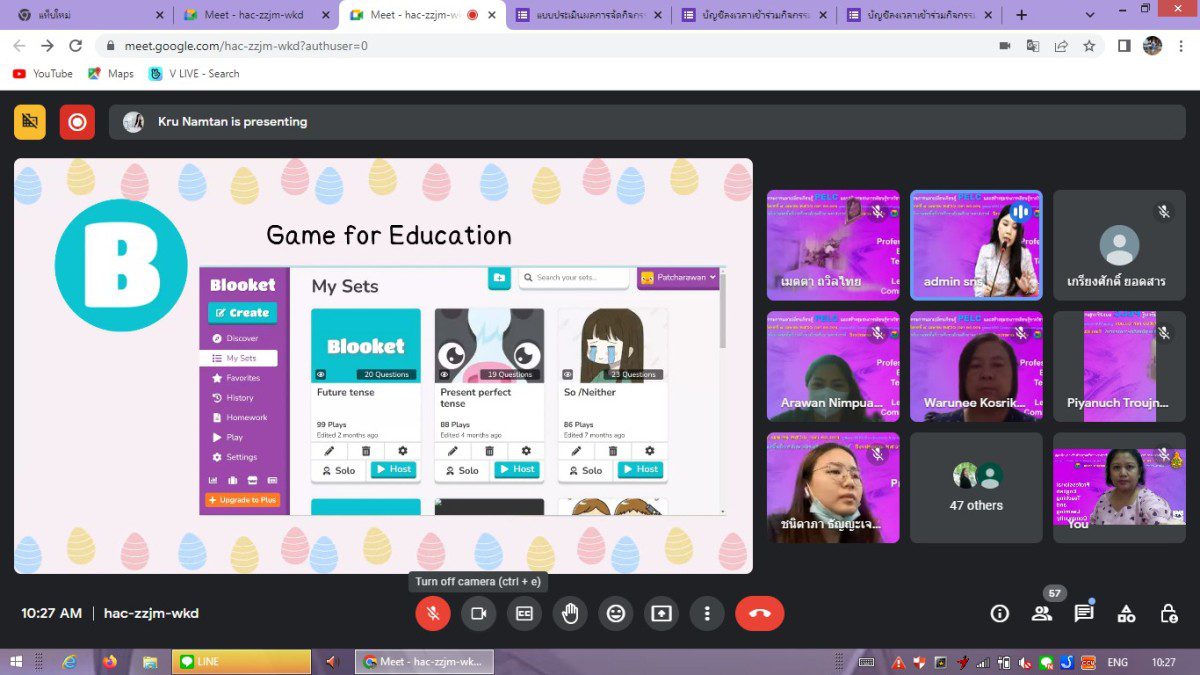Select Warunee Kosrik participant tile

pyautogui.click(x=976, y=366)
